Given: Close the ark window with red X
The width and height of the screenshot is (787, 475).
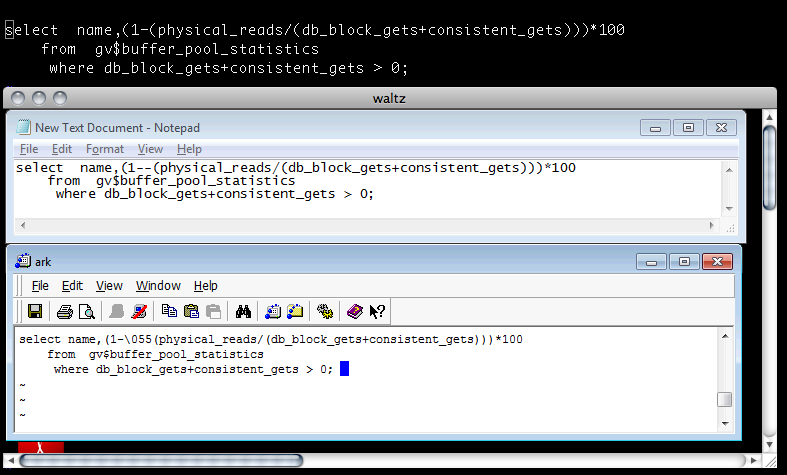Looking at the screenshot, I should pos(717,262).
